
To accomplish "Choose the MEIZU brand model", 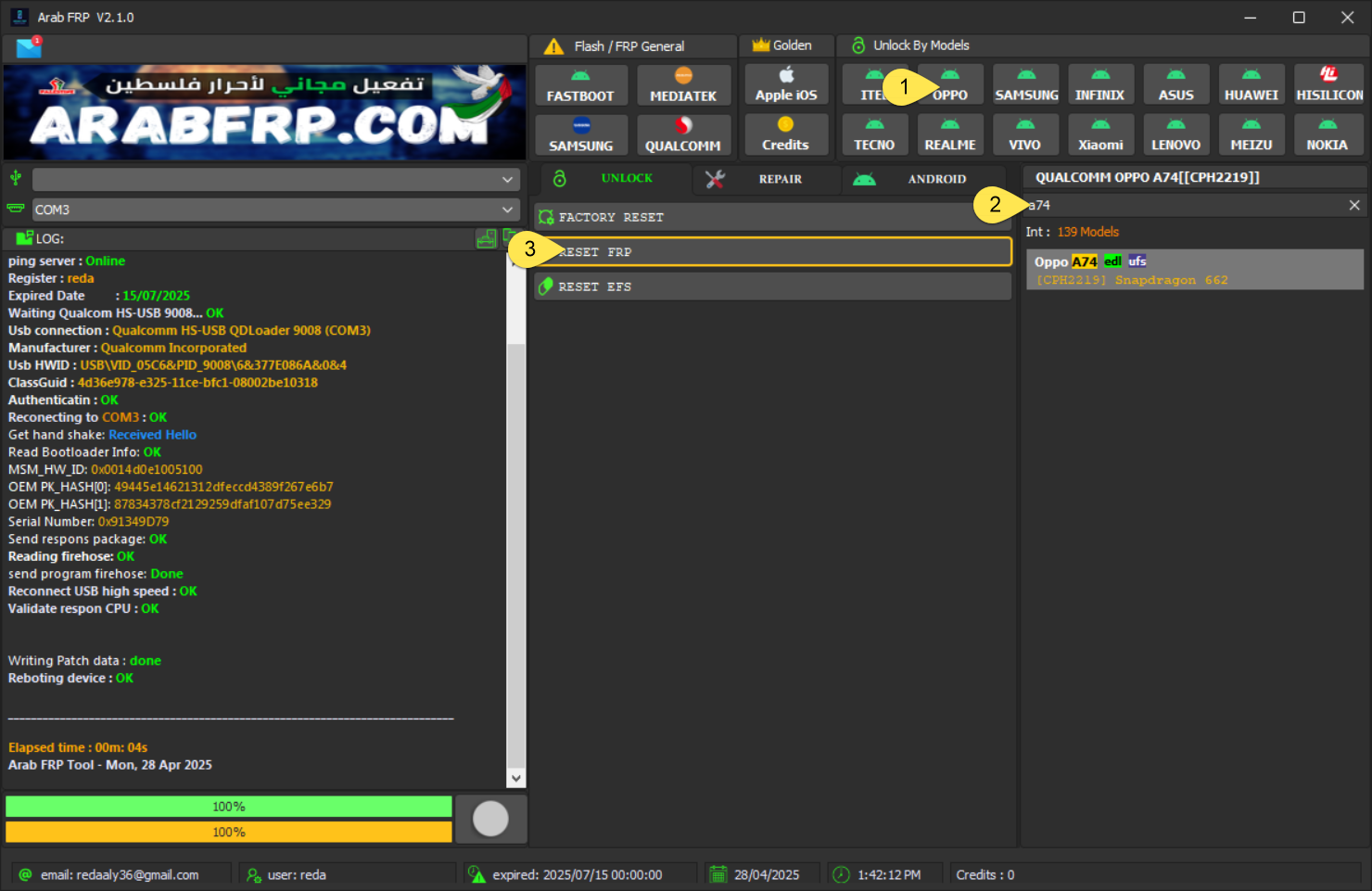I will point(1251,134).
